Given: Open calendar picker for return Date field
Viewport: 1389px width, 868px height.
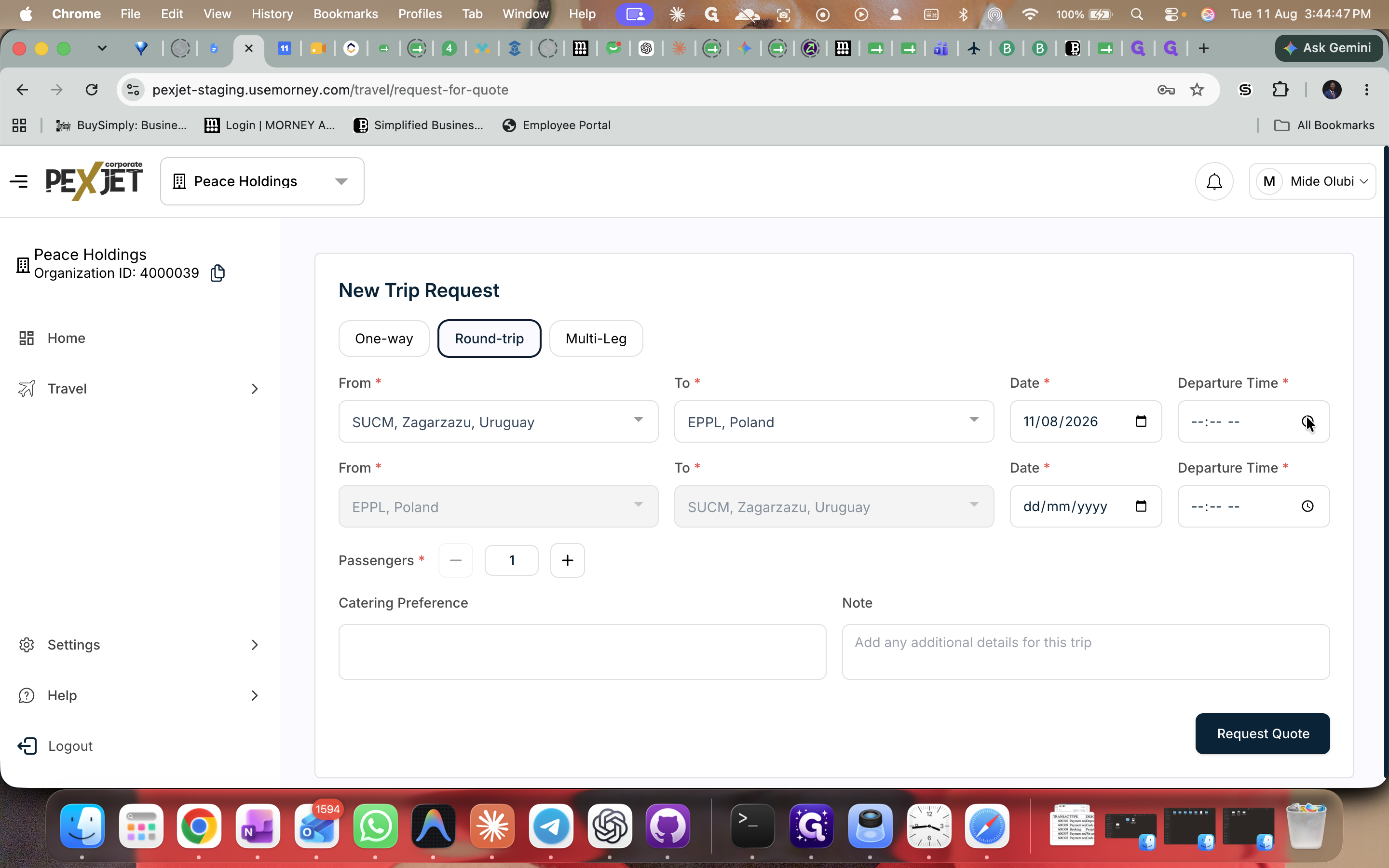Looking at the screenshot, I should 1141,506.
